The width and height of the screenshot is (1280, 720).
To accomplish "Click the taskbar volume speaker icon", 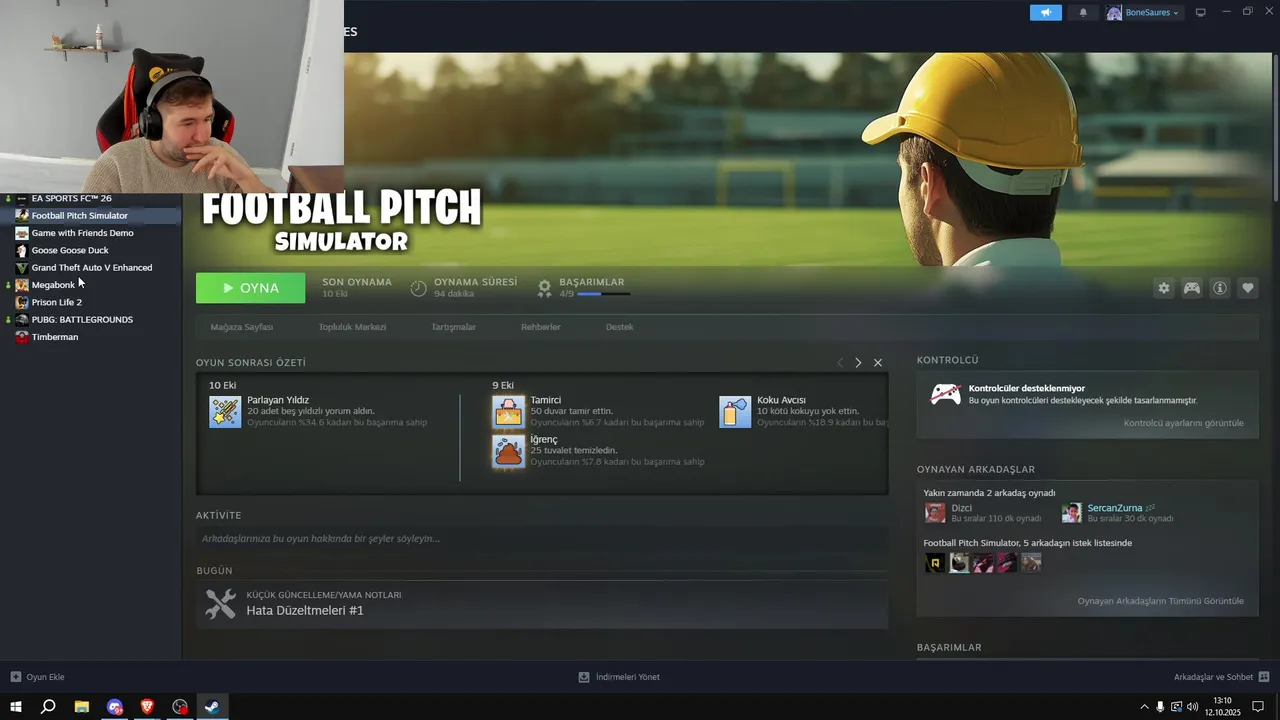I will coord(1193,707).
